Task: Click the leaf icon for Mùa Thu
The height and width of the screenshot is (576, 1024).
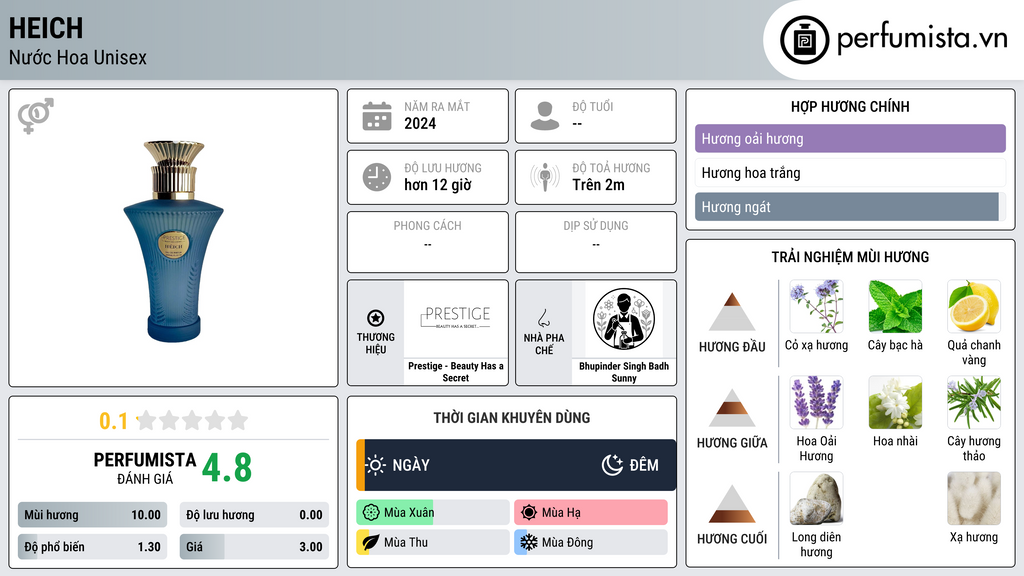Action: (x=371, y=542)
